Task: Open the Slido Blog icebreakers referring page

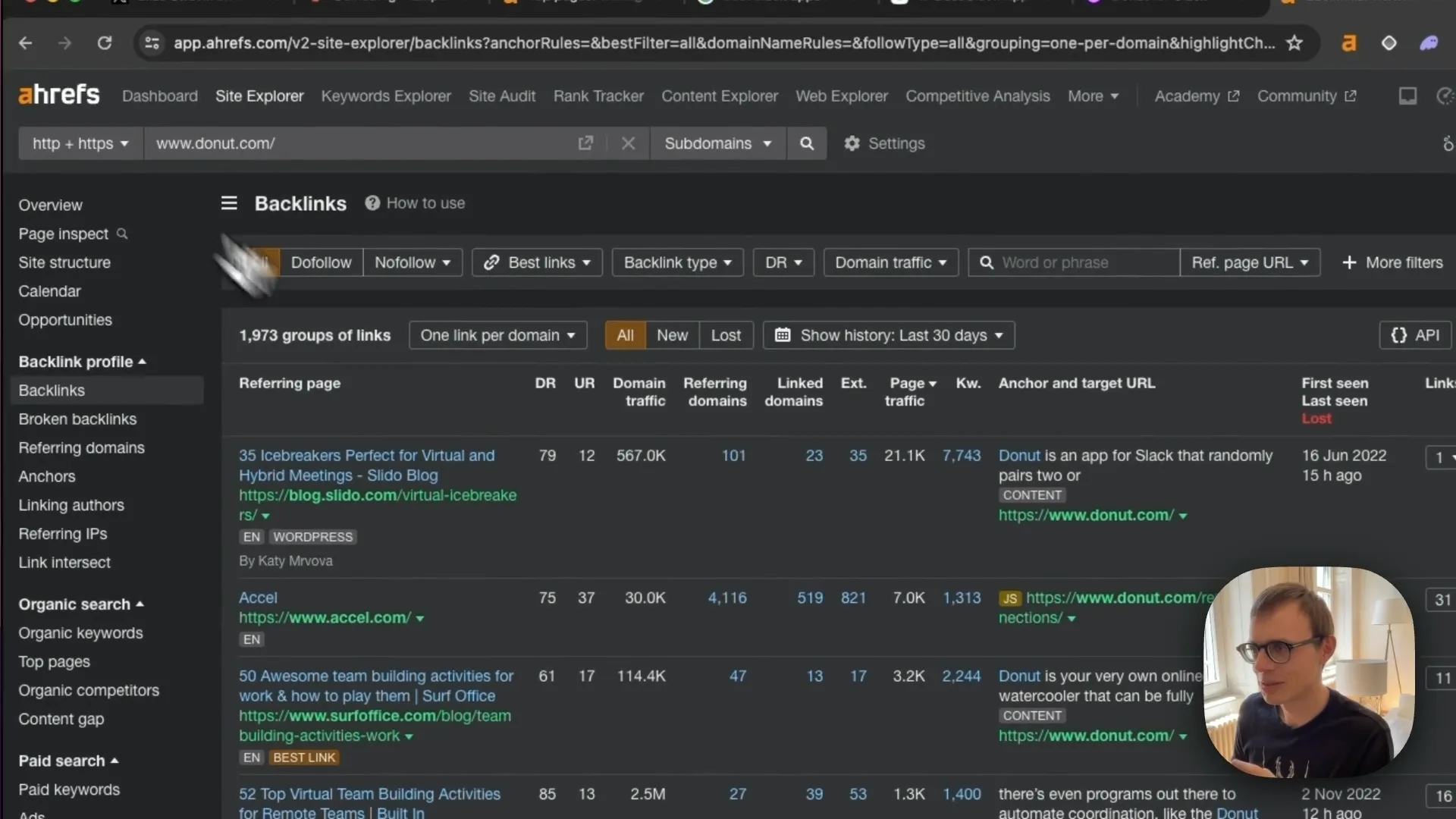Action: pos(366,465)
